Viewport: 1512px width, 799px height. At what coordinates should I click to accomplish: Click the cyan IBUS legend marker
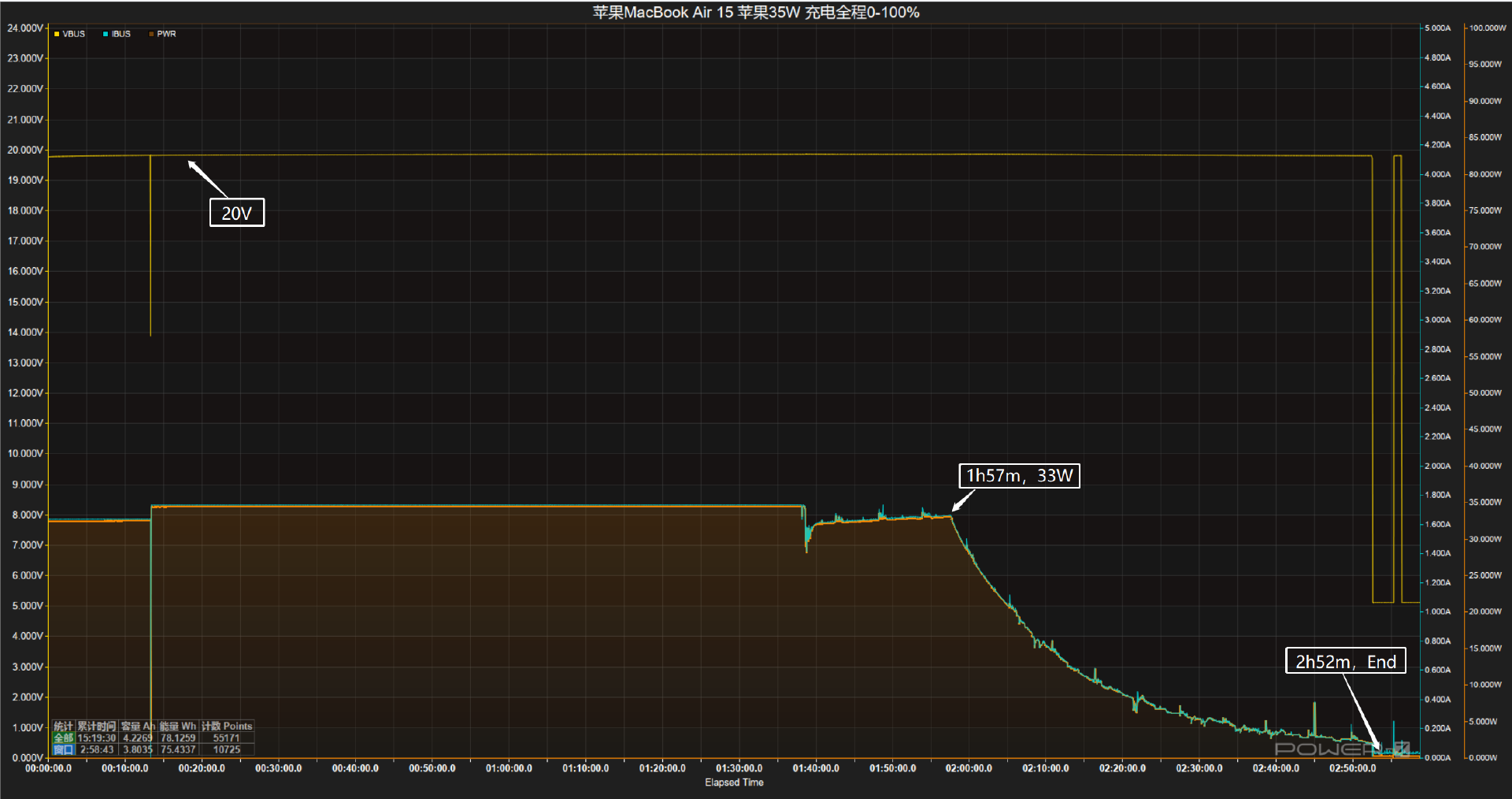coord(106,34)
